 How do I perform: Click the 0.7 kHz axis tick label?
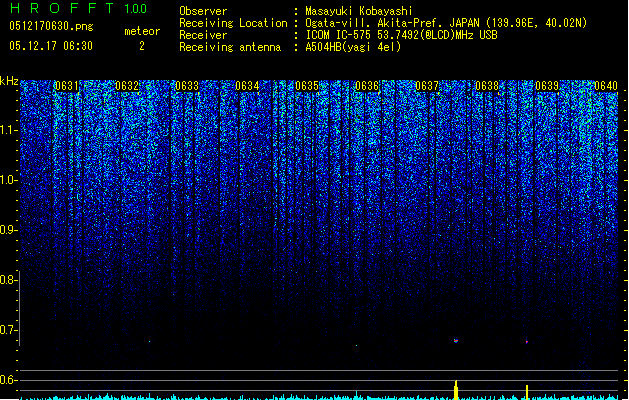coord(8,330)
